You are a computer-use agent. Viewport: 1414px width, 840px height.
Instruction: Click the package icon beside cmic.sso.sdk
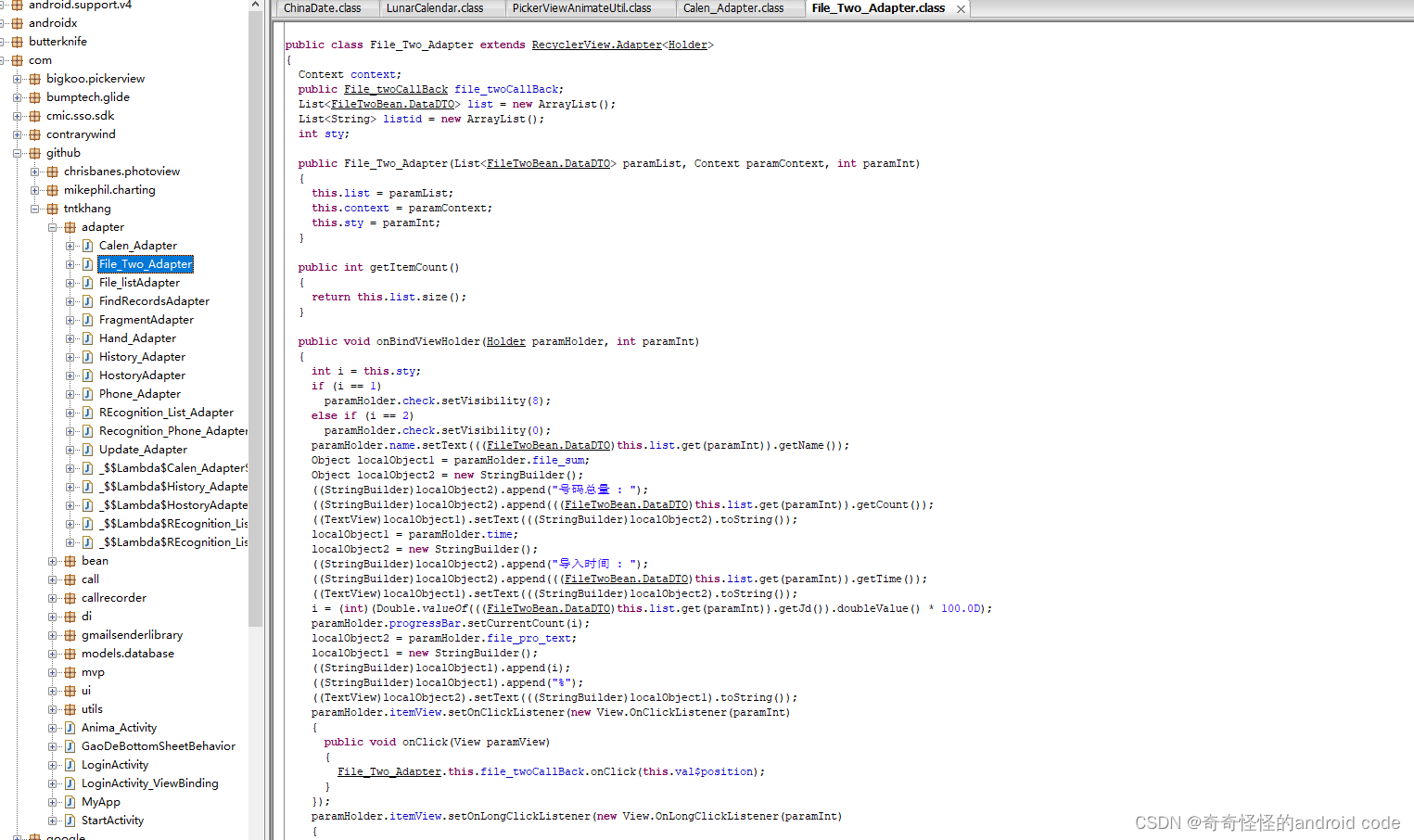point(34,116)
